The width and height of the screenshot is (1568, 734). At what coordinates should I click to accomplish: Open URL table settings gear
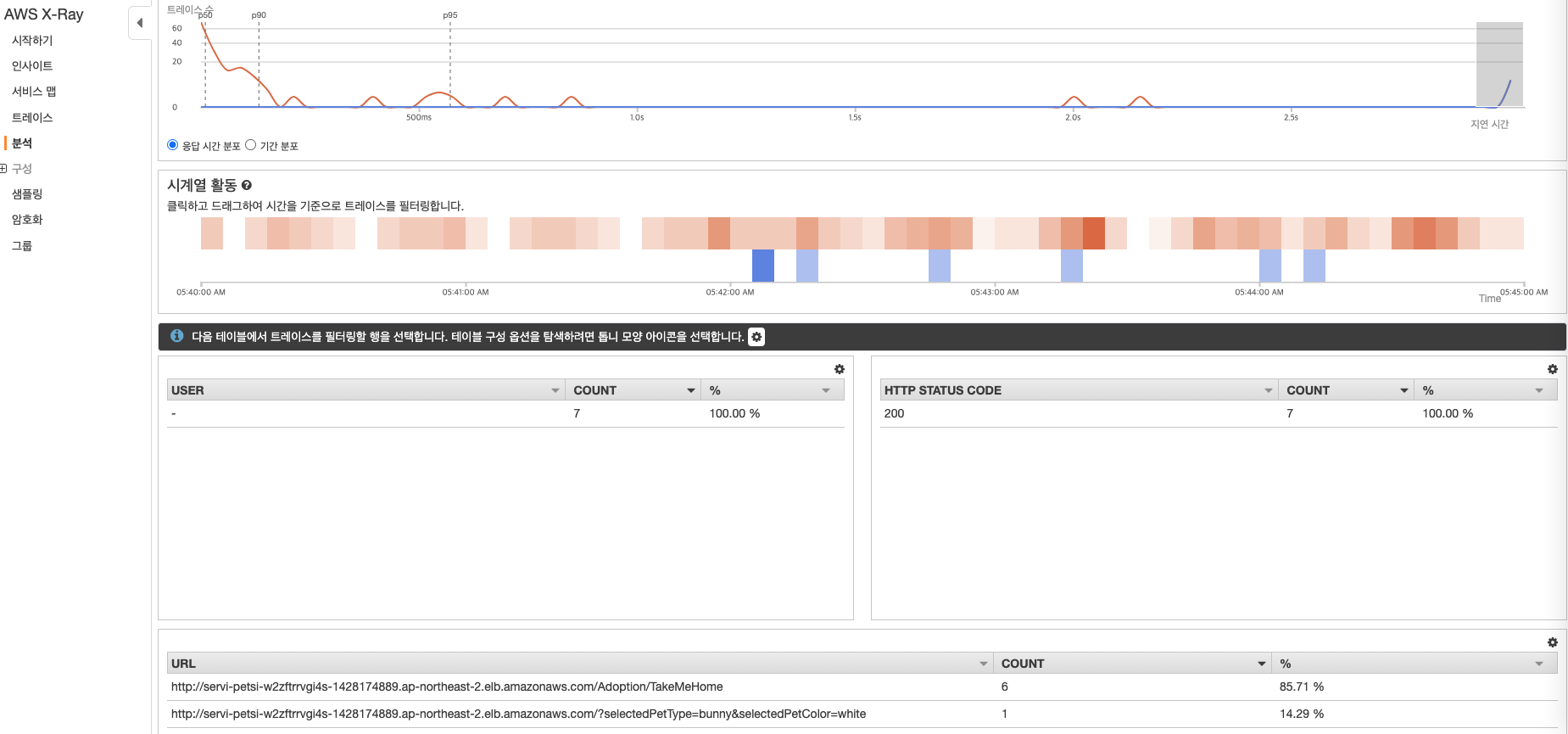(1553, 642)
